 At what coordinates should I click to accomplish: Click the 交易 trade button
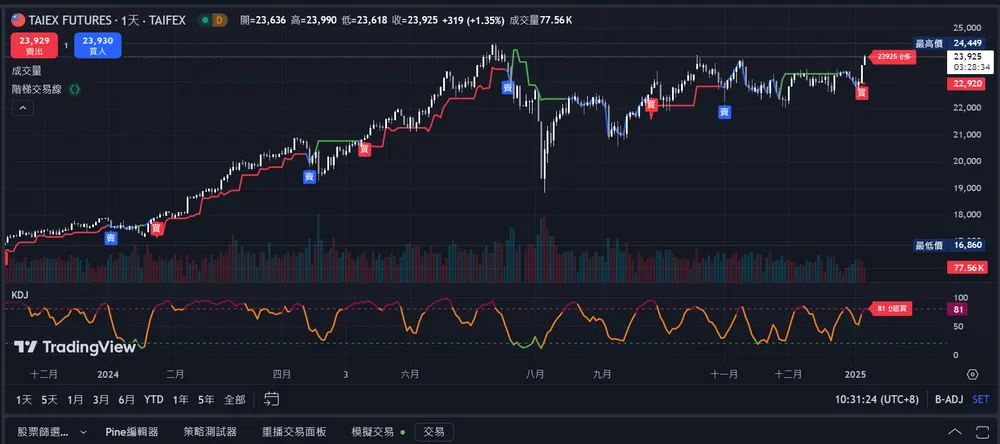[434, 432]
